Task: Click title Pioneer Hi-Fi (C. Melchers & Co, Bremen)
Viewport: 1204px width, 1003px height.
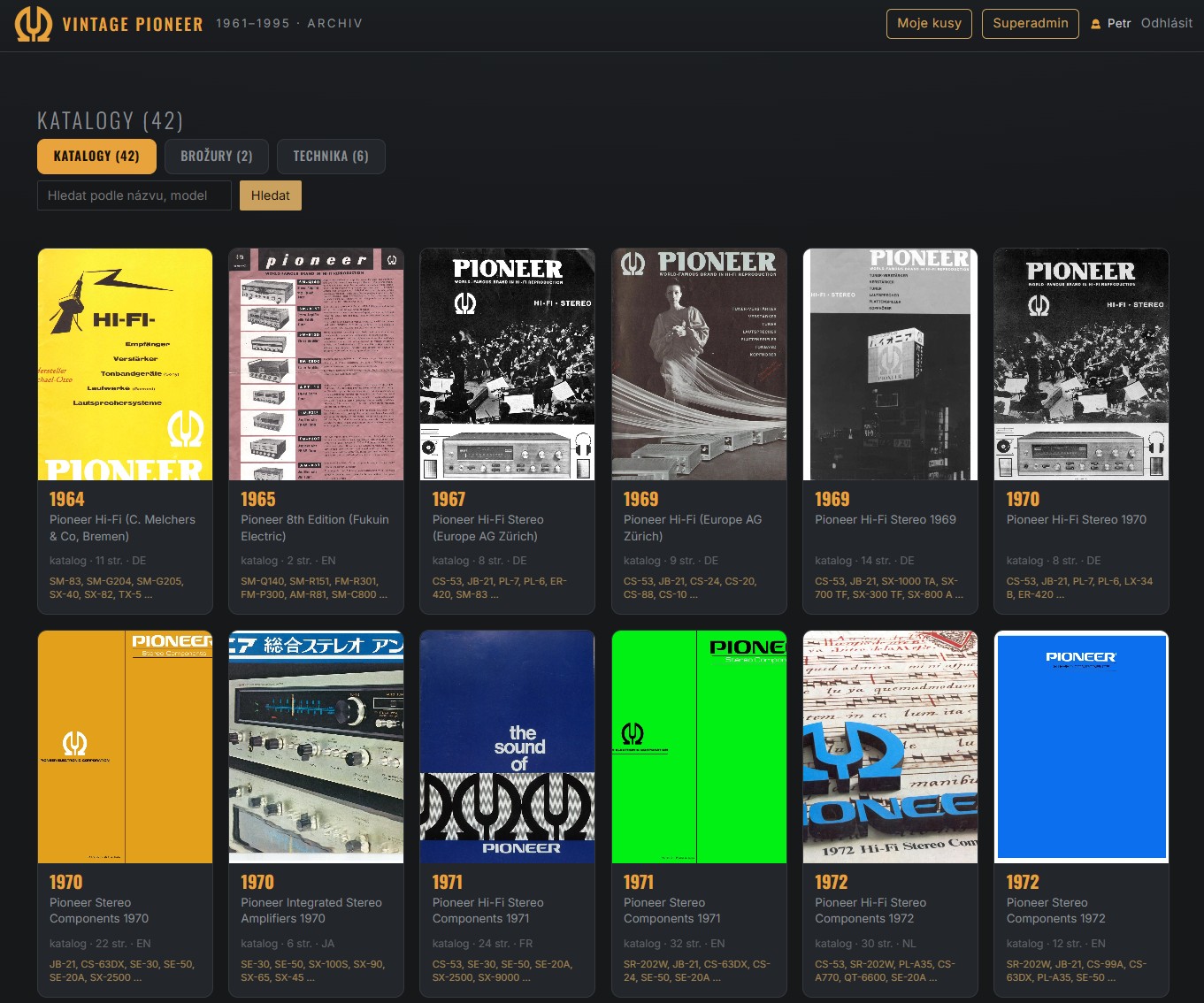Action: 122,528
